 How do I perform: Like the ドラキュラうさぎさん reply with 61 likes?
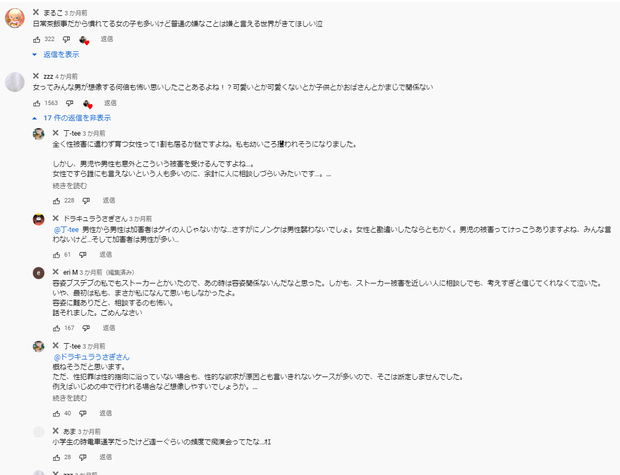point(57,255)
